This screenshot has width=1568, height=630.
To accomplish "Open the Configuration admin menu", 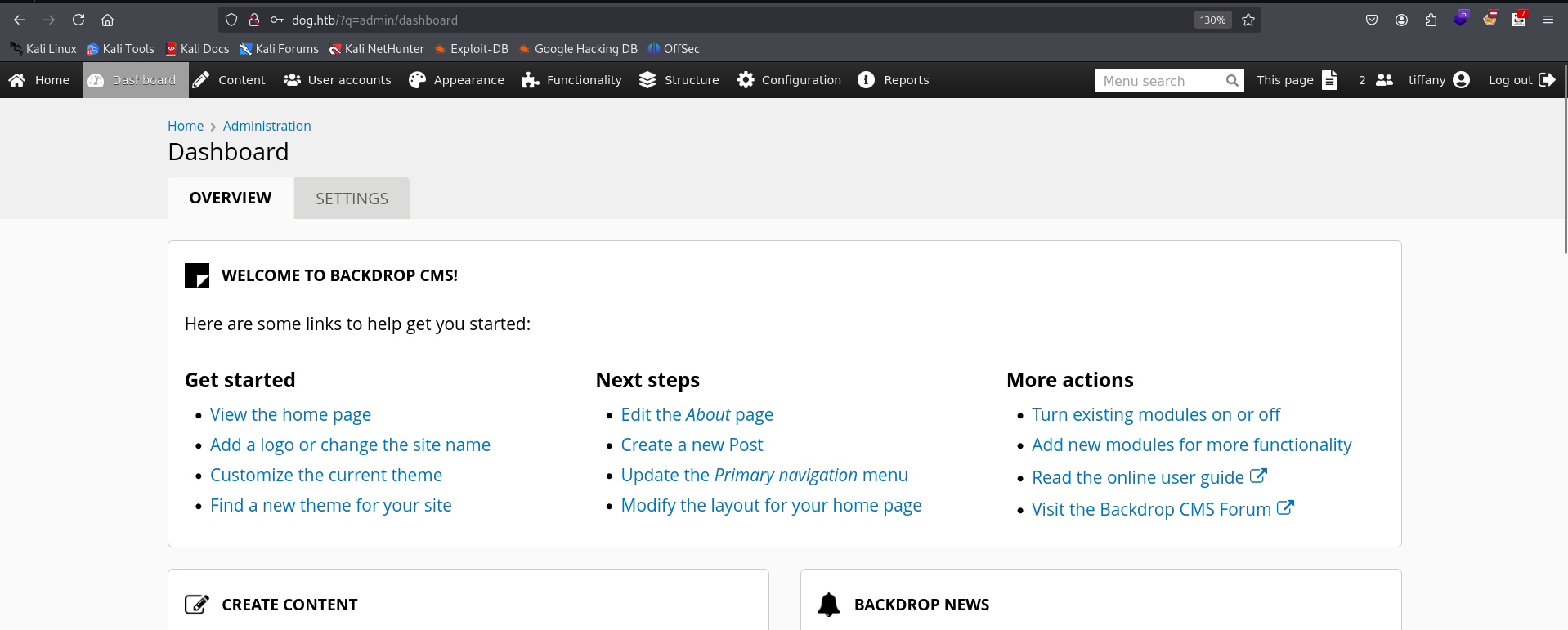I will [x=789, y=80].
